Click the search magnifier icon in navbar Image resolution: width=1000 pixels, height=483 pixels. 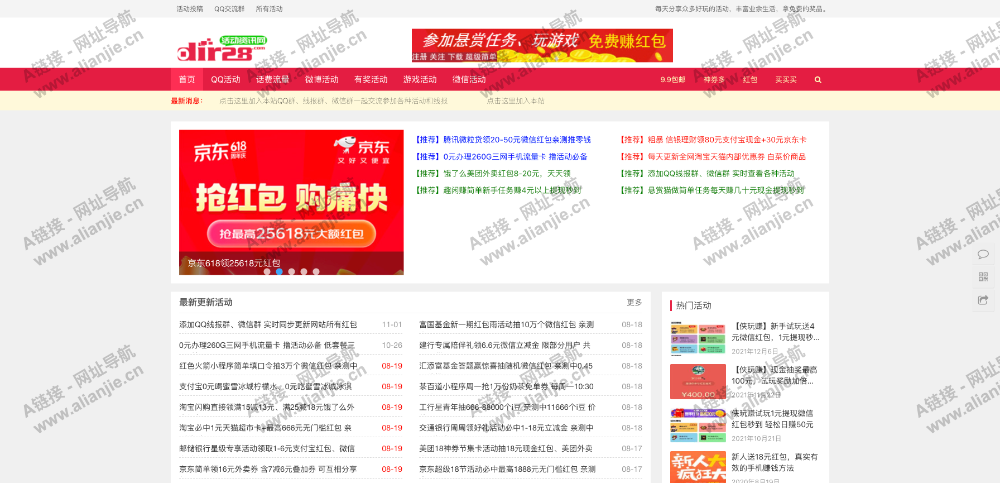point(818,79)
